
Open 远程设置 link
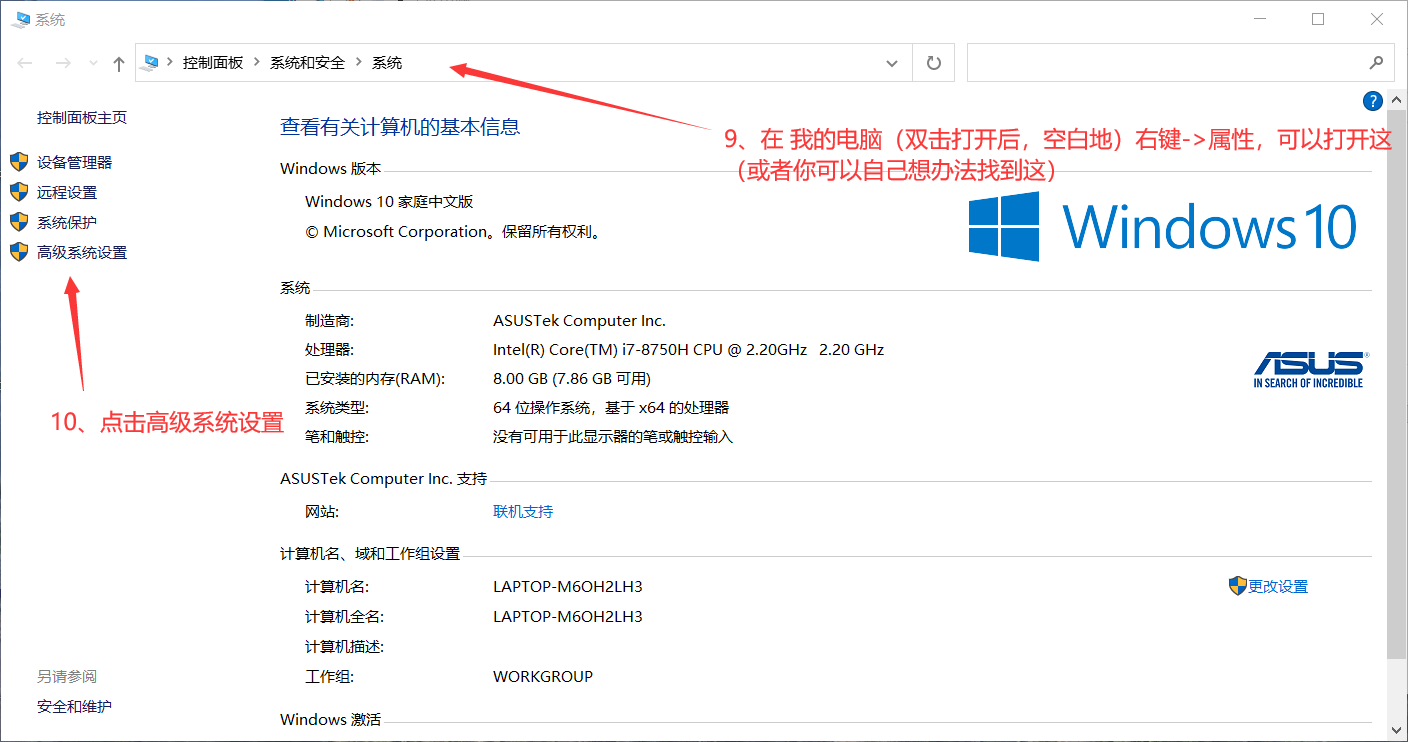(x=67, y=192)
